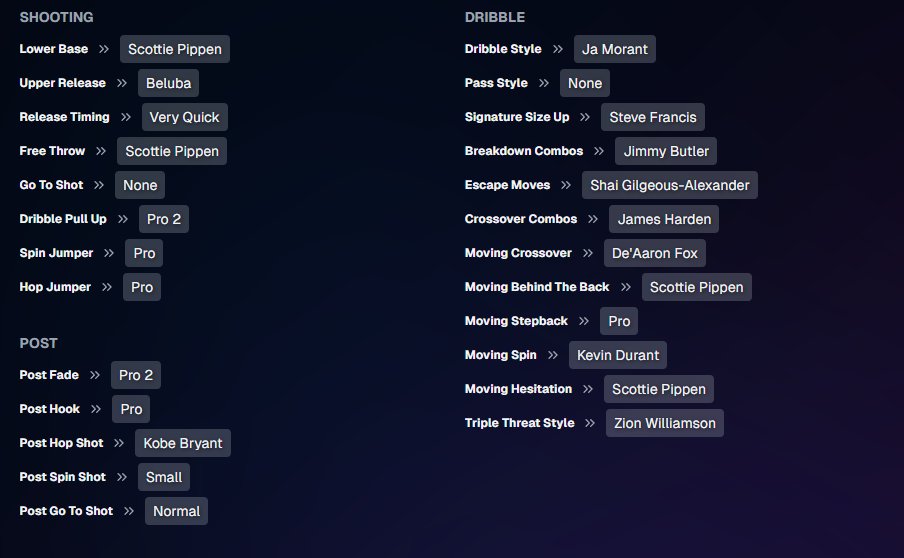Click the double arrow beside Post Hop Shot
The image size is (904, 558).
[119, 443]
